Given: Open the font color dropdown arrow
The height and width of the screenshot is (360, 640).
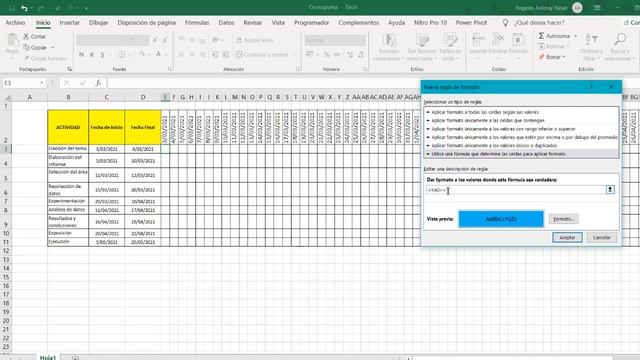Looking at the screenshot, I should 166,54.
